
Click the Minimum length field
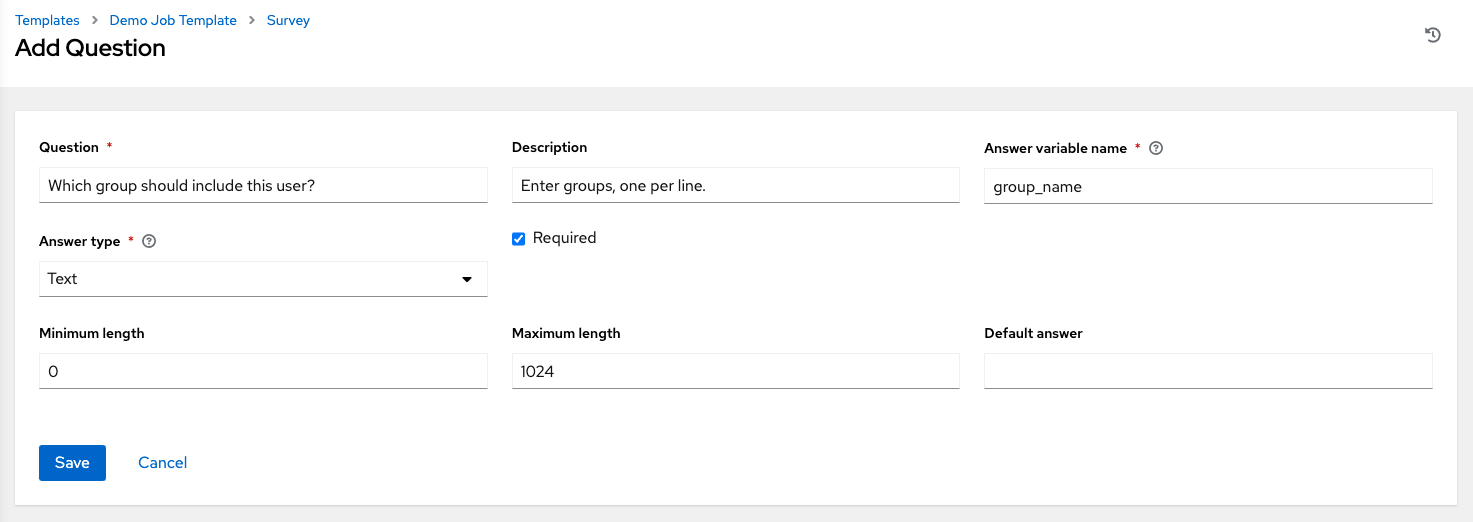point(263,371)
